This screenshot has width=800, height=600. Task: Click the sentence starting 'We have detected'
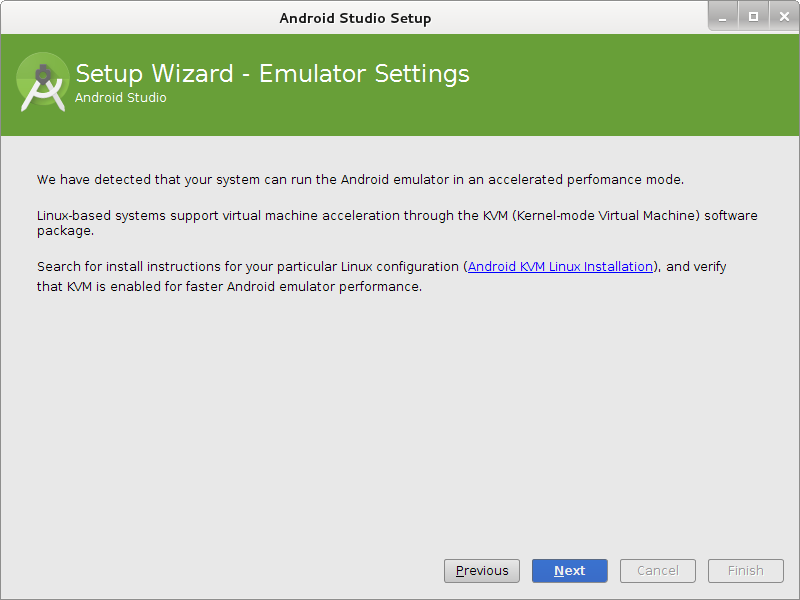coord(360,180)
